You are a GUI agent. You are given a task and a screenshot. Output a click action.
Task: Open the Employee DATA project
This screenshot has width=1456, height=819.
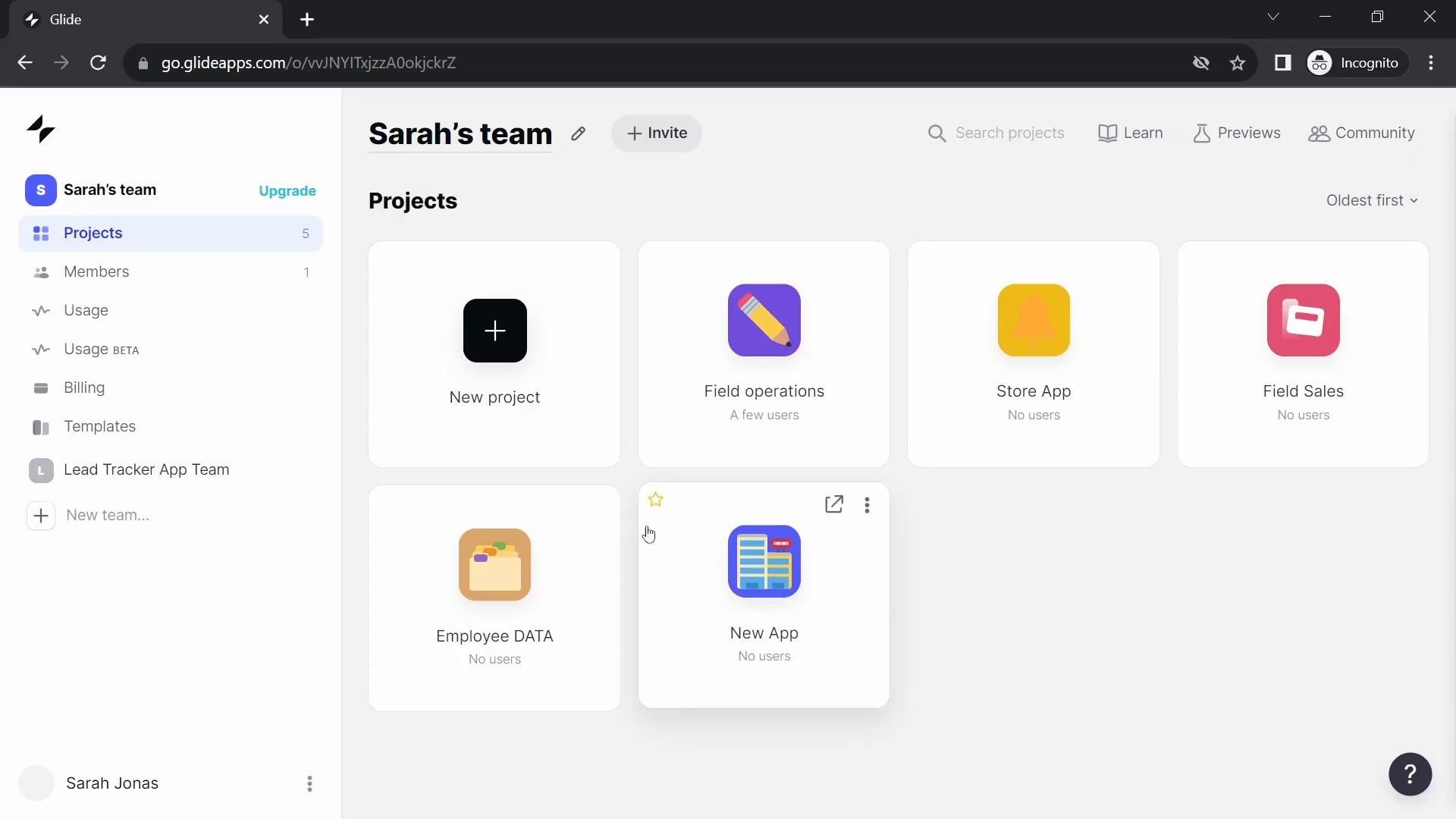(494, 565)
